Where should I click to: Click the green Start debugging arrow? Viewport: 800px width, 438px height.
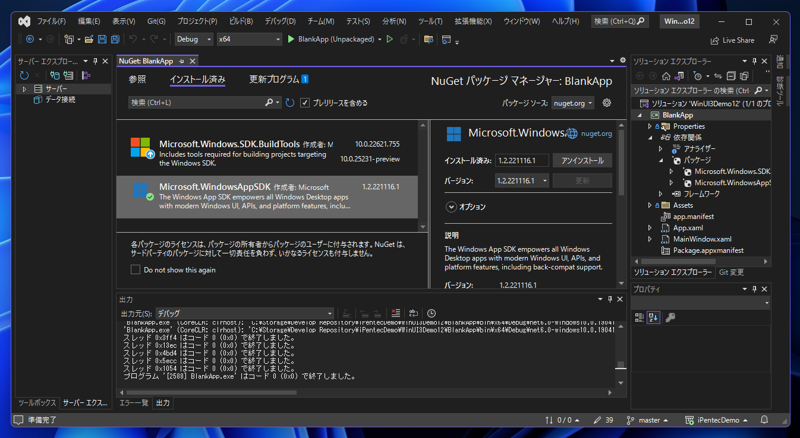pos(291,39)
